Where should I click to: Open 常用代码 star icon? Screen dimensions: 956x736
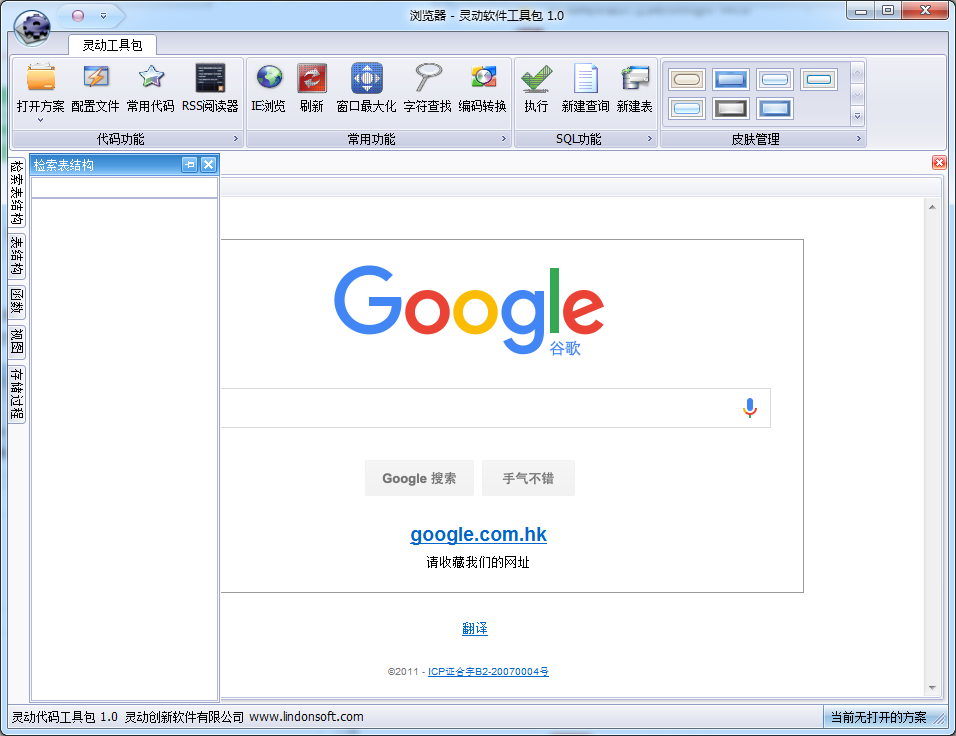pos(151,78)
